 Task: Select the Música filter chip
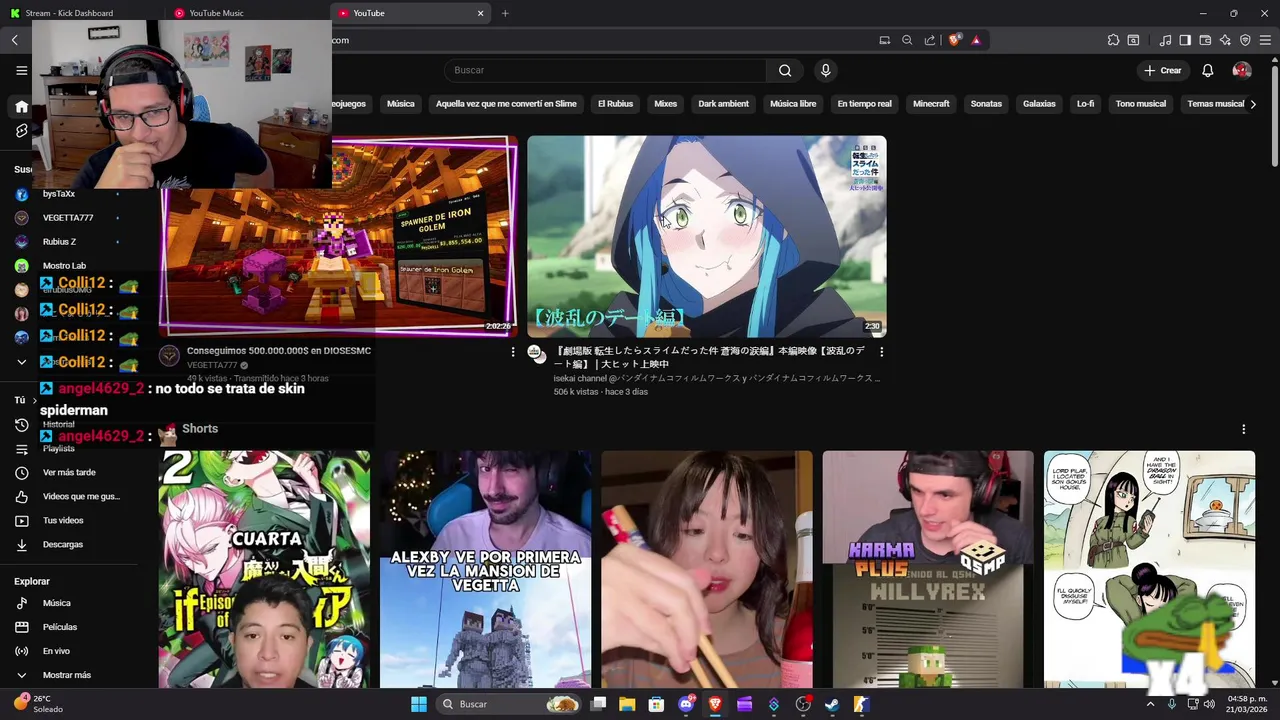click(400, 104)
